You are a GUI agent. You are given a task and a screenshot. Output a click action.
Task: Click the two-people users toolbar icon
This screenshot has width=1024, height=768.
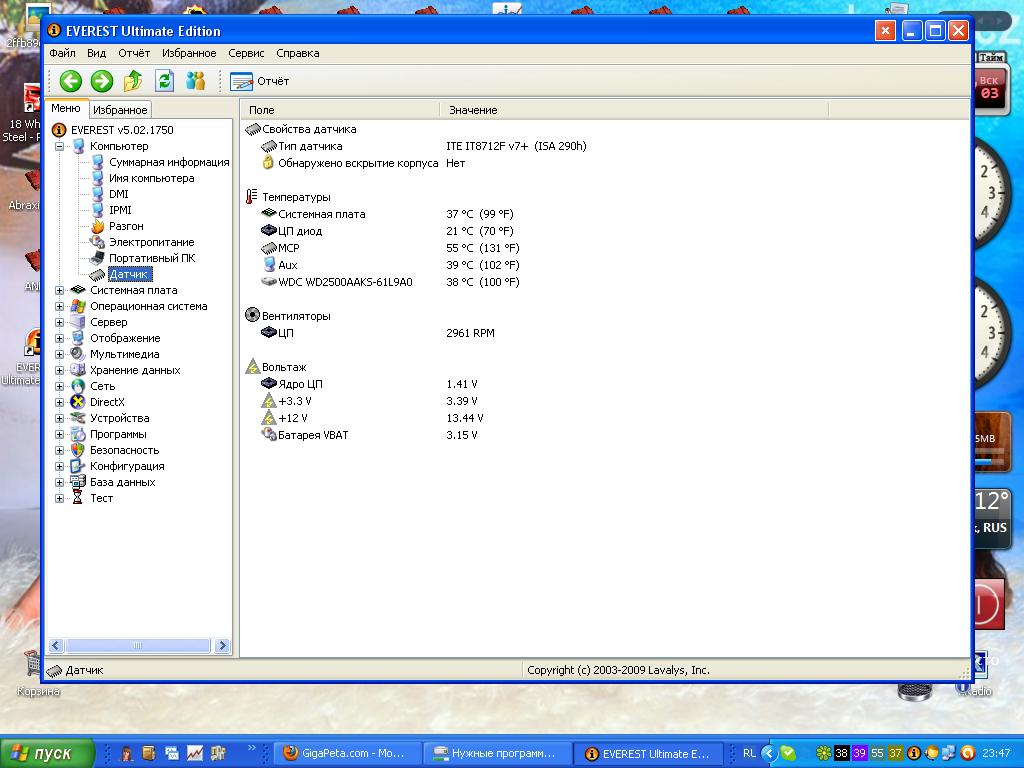click(x=195, y=81)
